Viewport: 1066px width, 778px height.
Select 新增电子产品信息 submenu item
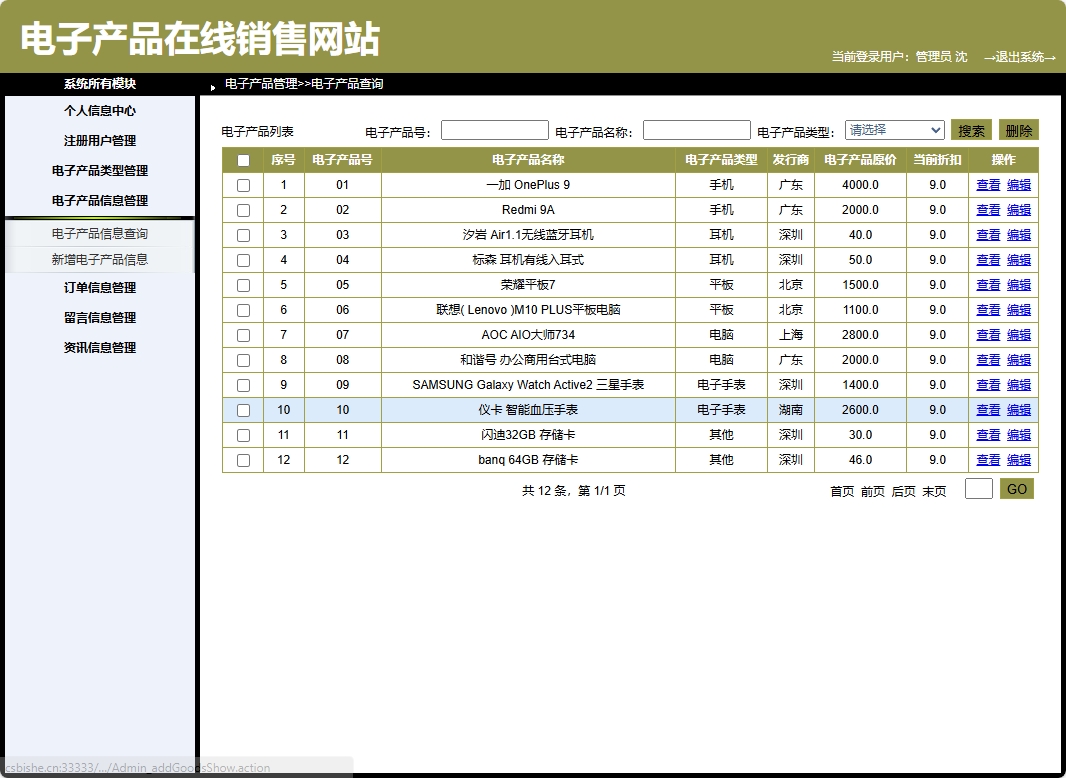coord(100,258)
